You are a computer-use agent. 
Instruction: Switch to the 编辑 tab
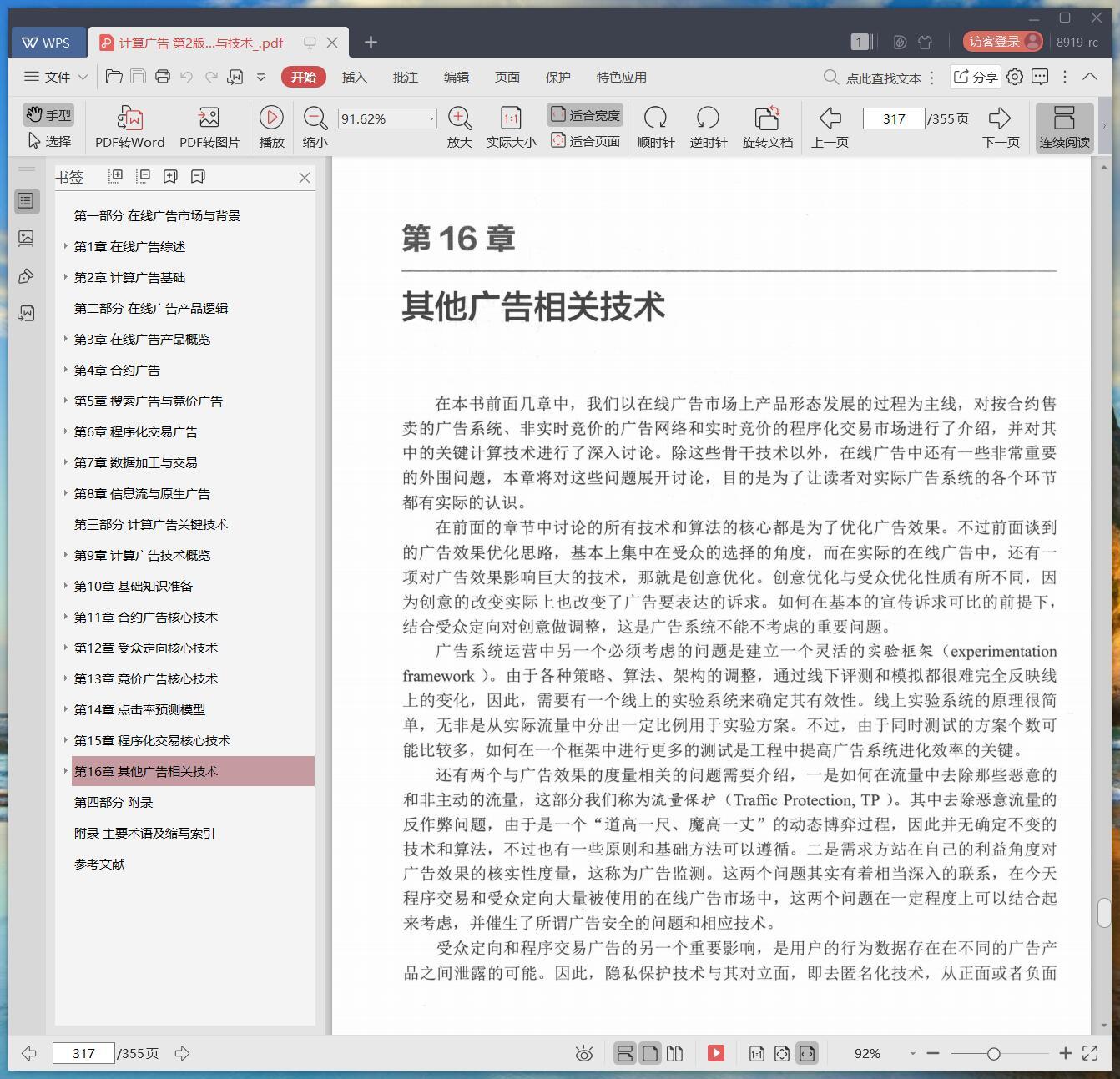(x=456, y=77)
